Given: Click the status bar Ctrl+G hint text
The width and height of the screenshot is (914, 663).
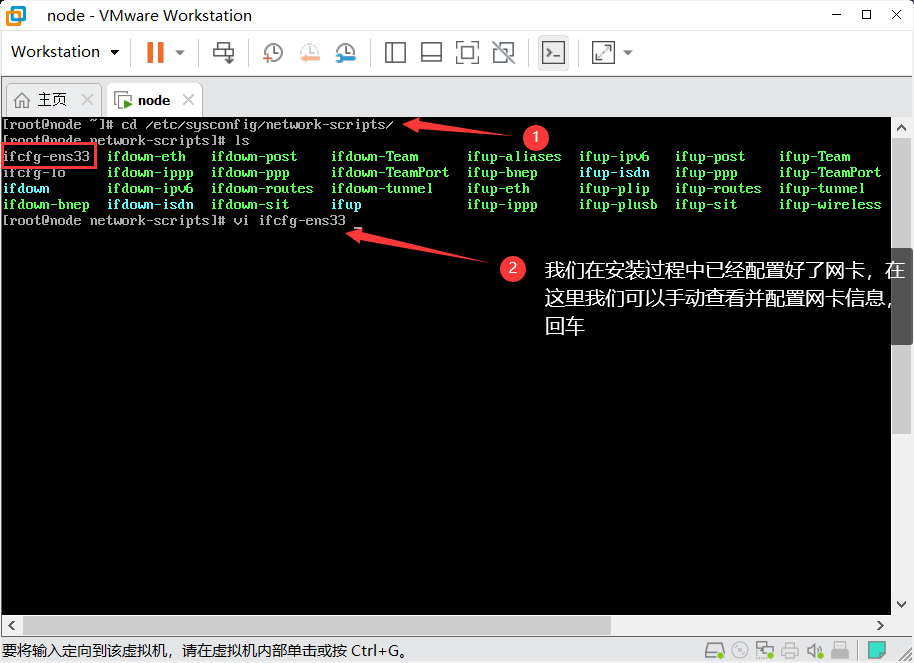Looking at the screenshot, I should pos(204,651).
